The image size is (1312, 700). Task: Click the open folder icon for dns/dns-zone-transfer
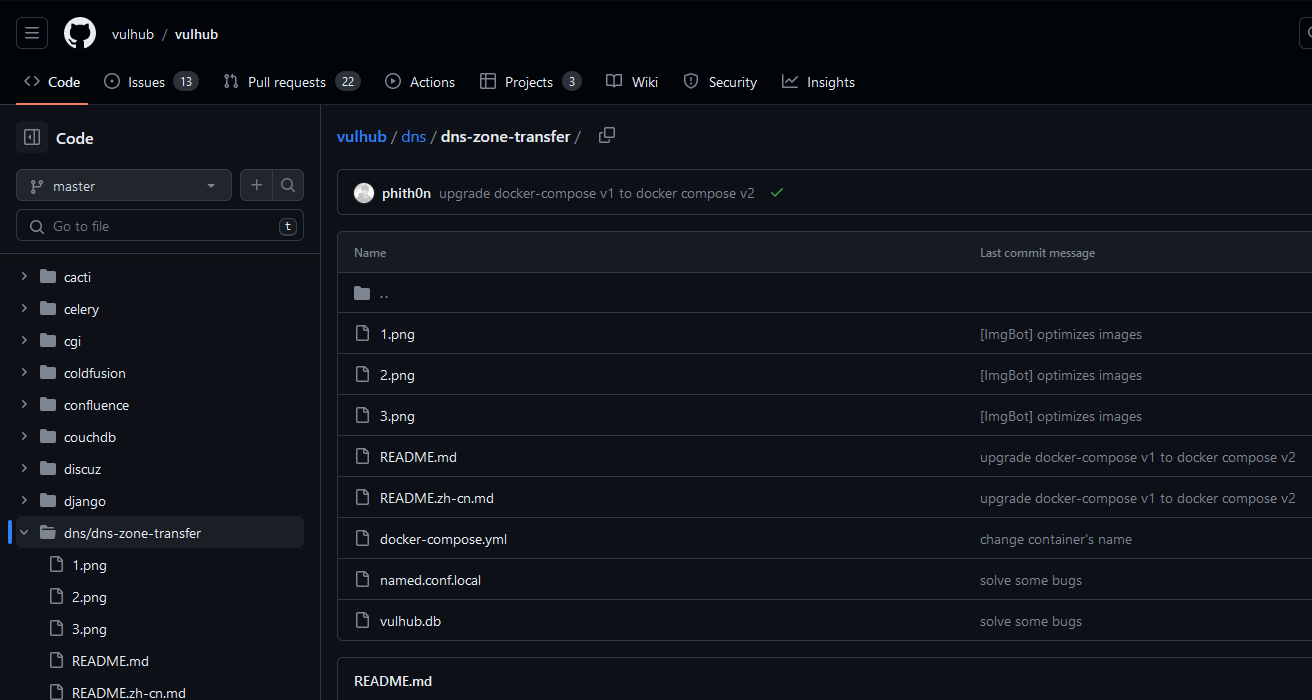pyautogui.click(x=48, y=532)
